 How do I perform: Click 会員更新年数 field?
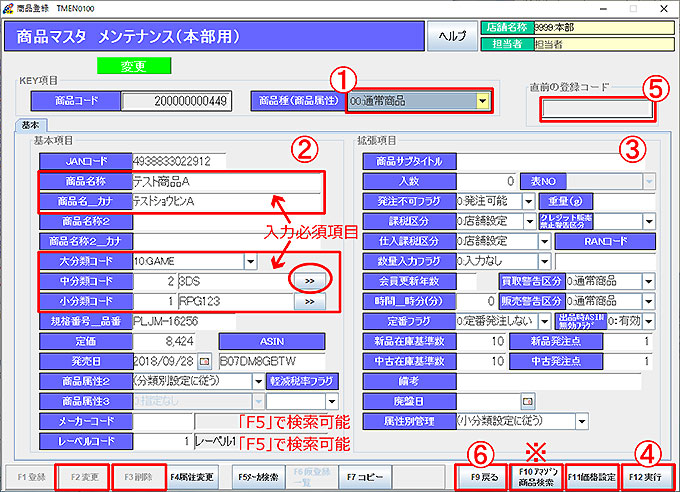466,281
